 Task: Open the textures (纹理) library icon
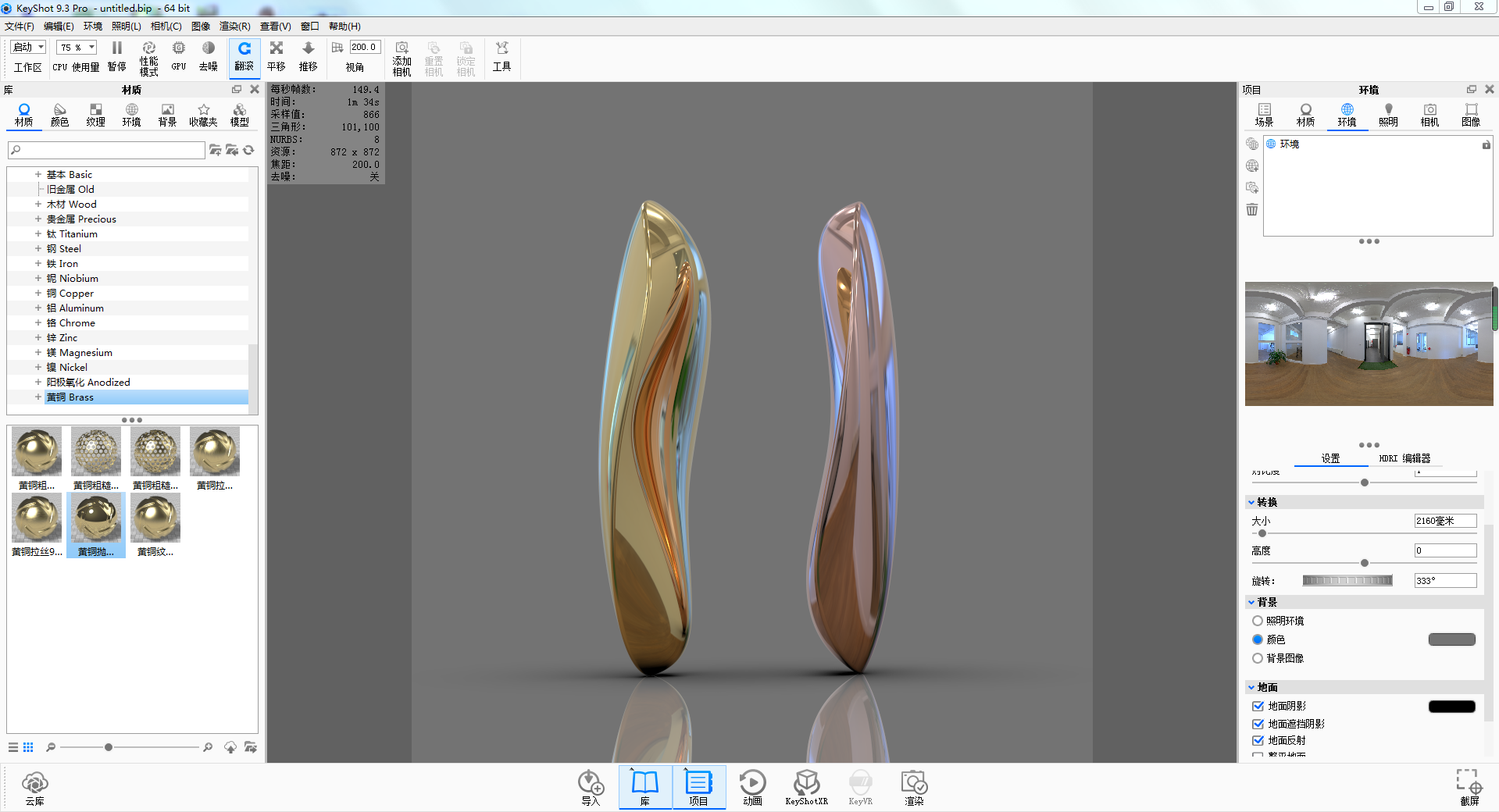(x=96, y=115)
